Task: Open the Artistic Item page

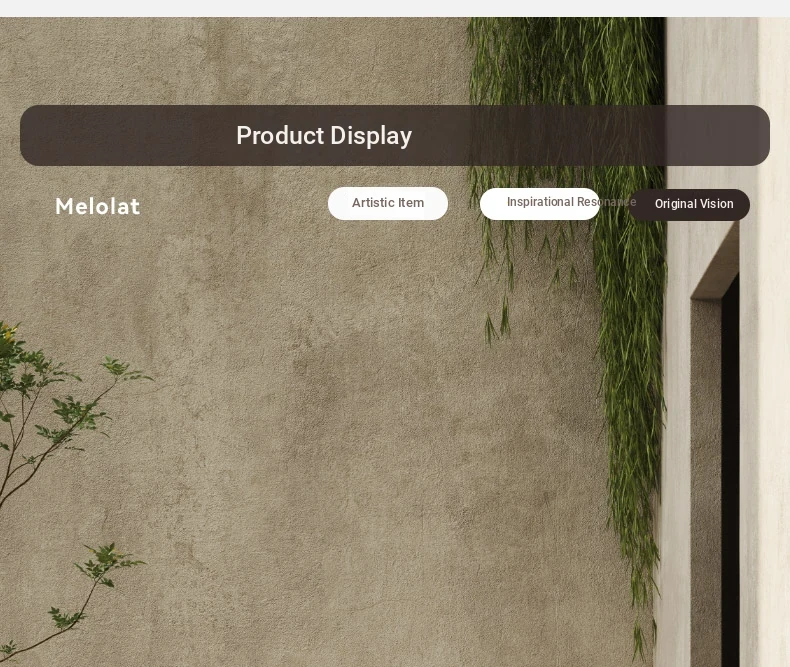Action: pos(387,204)
